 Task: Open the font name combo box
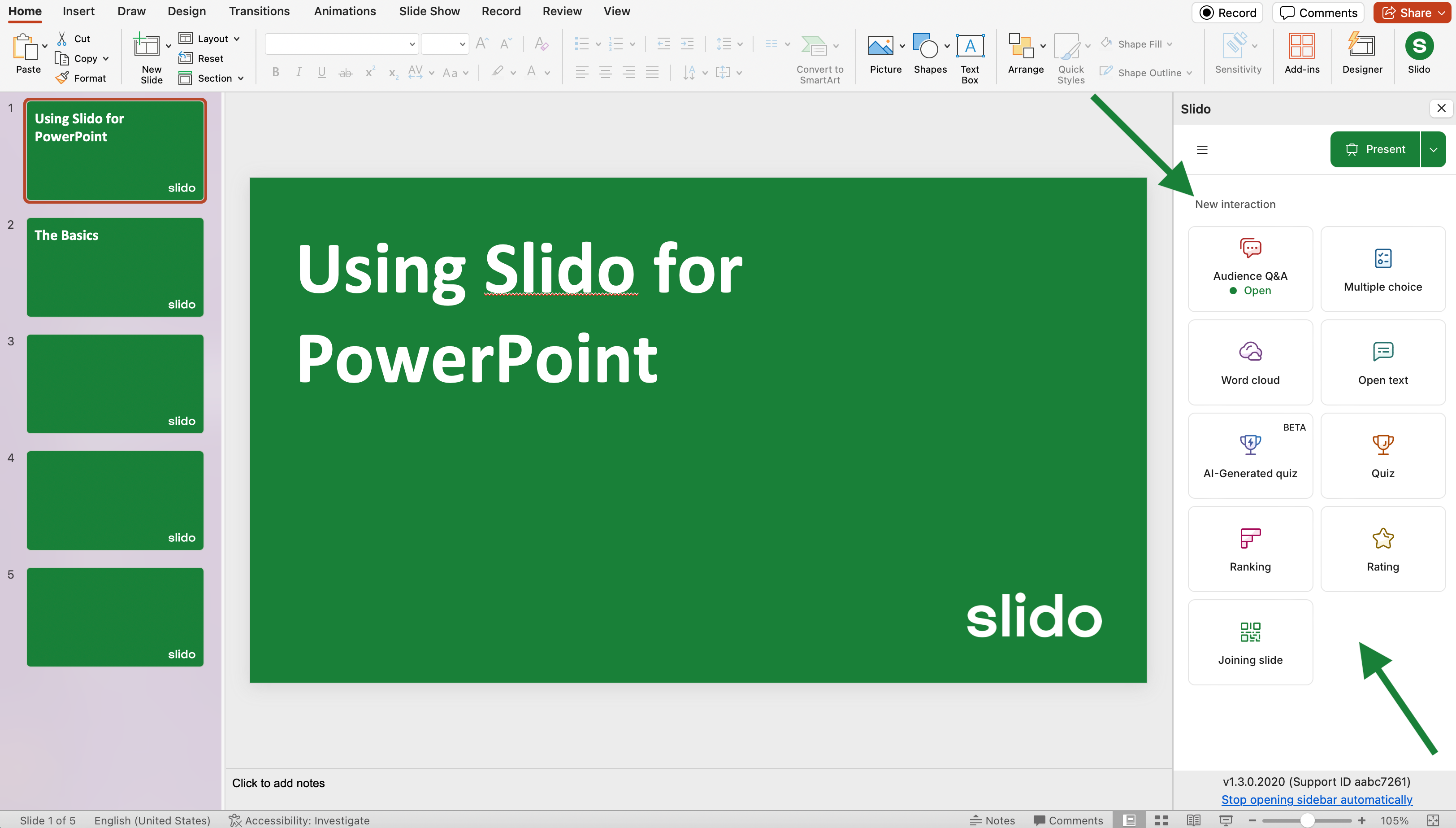coord(342,44)
